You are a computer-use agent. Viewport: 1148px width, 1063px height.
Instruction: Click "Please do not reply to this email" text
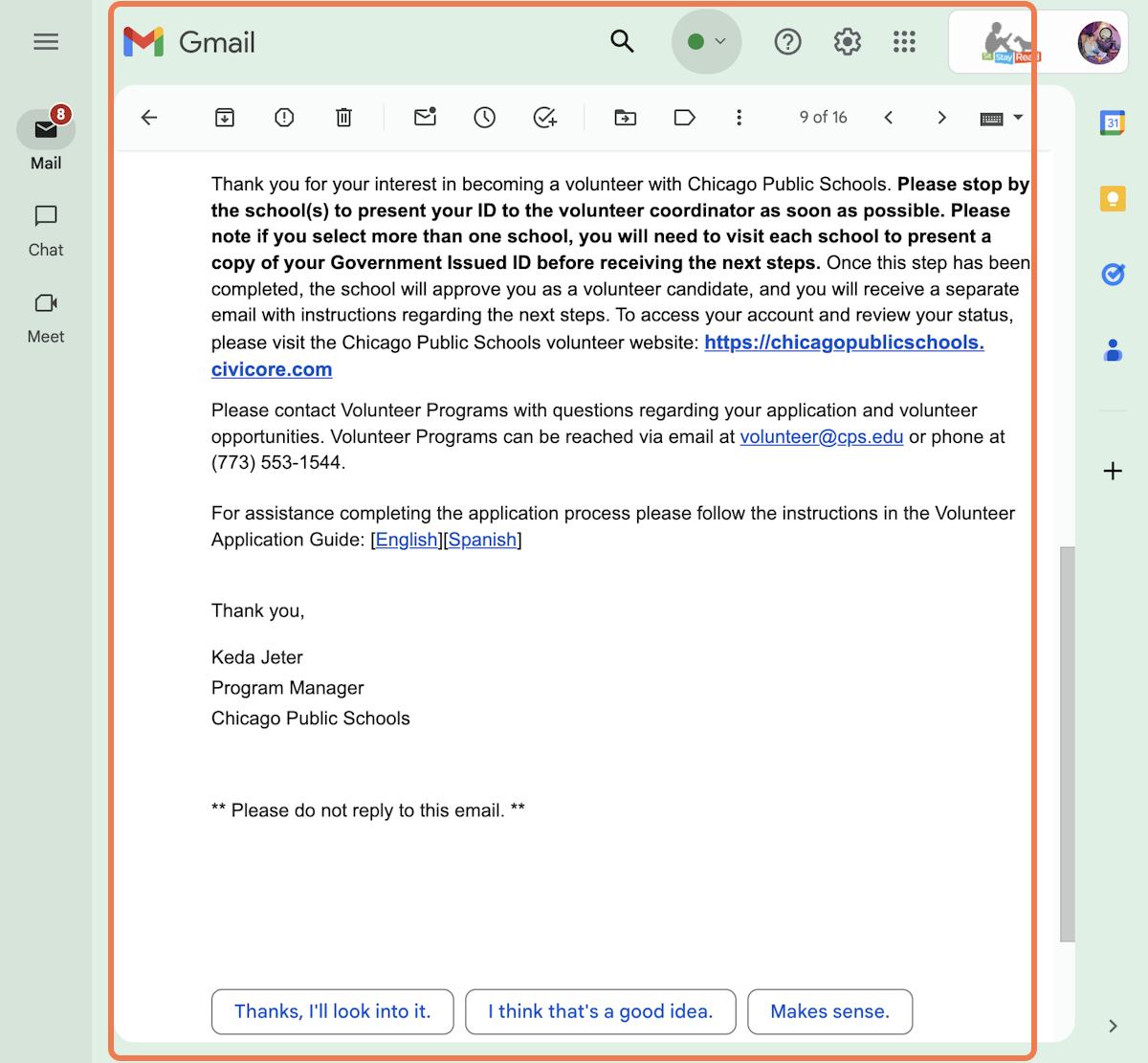coord(368,810)
